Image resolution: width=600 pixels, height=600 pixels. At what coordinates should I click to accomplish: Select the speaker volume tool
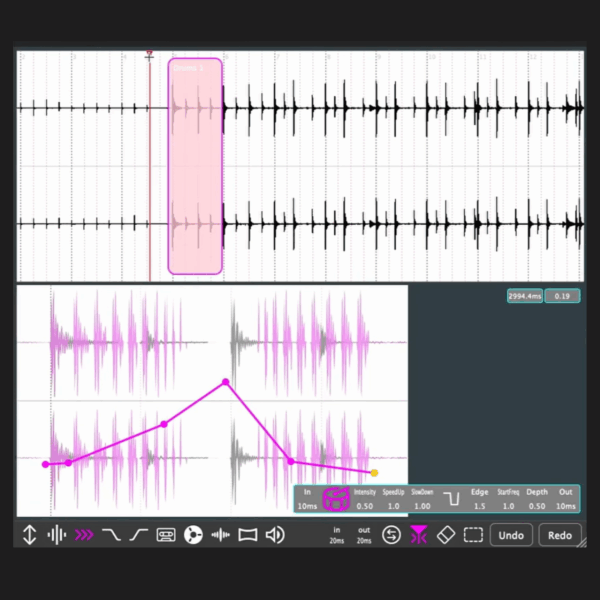[275, 535]
